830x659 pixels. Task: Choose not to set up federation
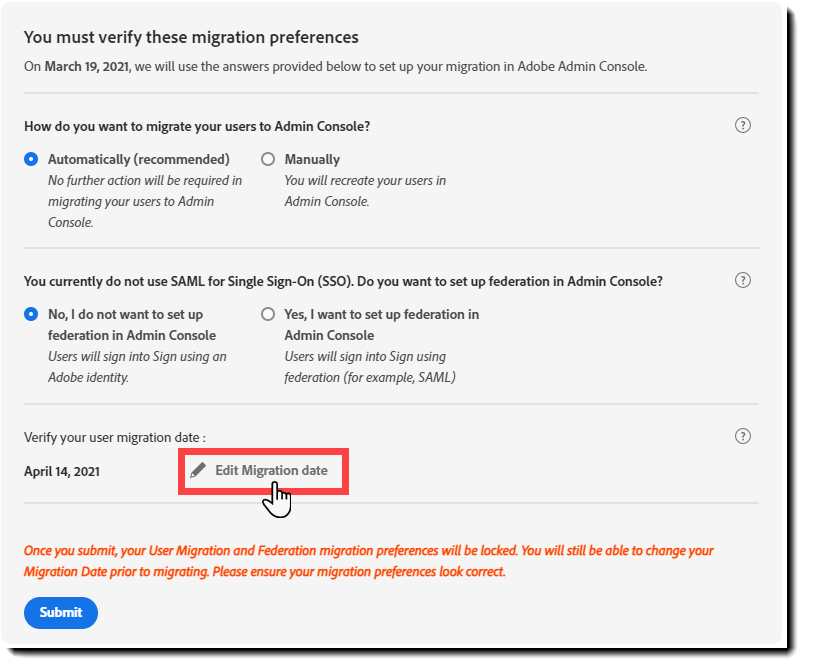coord(31,313)
